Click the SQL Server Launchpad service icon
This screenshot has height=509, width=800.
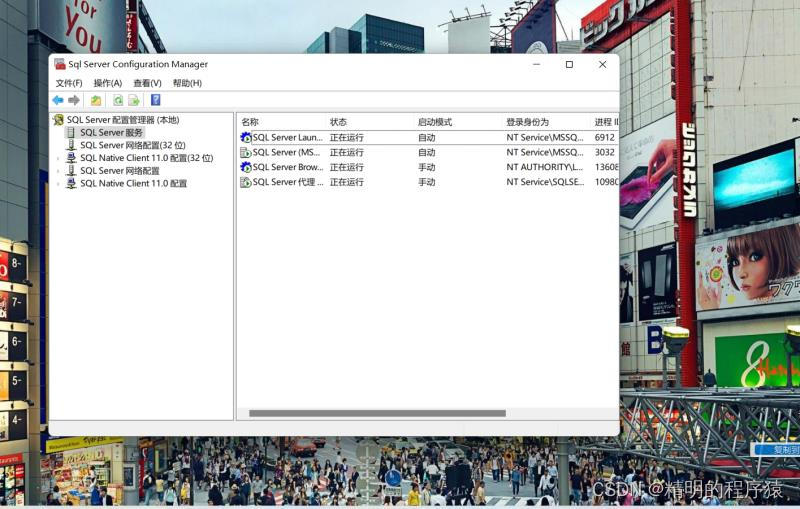[246, 138]
